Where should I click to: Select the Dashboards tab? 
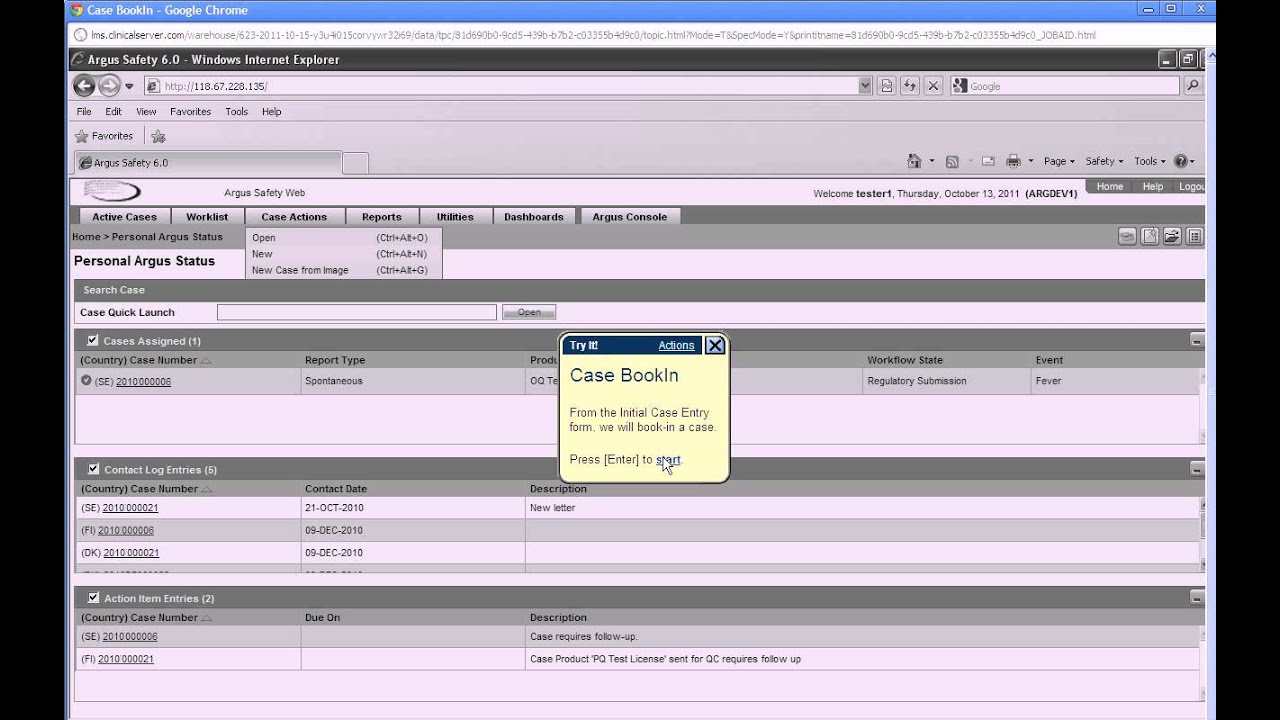[534, 216]
